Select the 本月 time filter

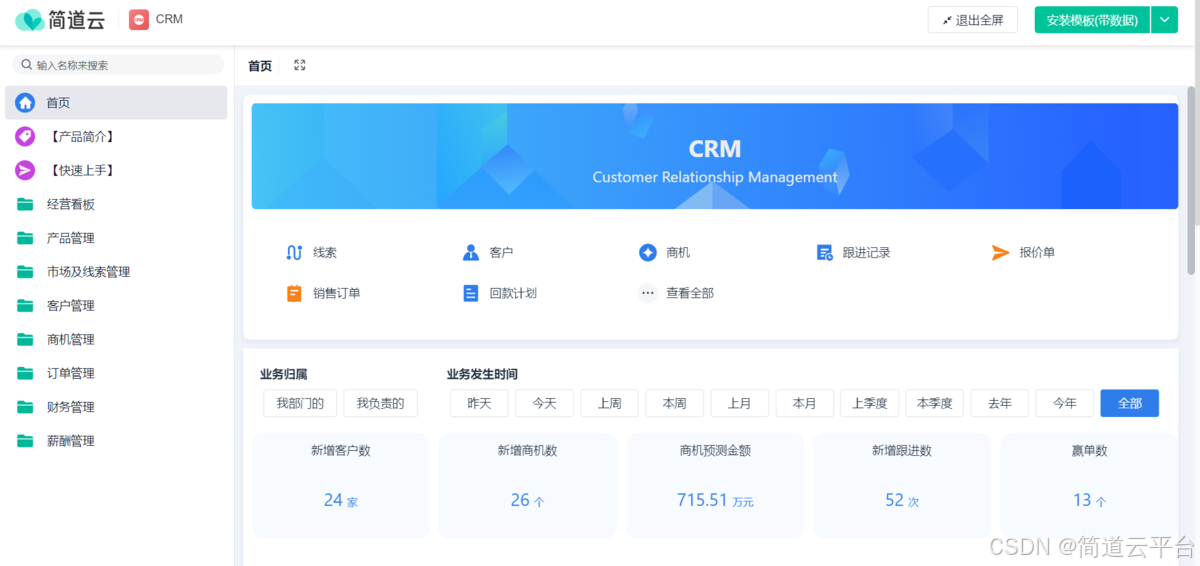pyautogui.click(x=805, y=403)
